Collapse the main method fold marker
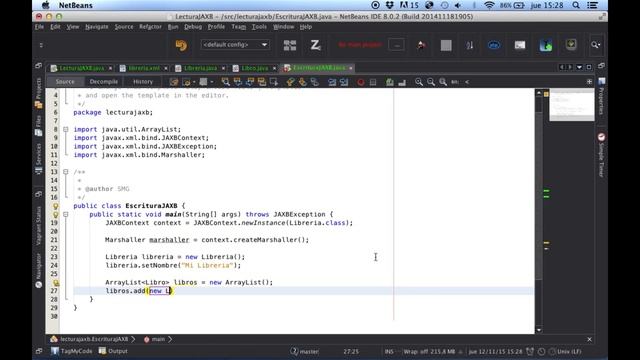Image resolution: width=640 pixels, height=360 pixels. 66,214
